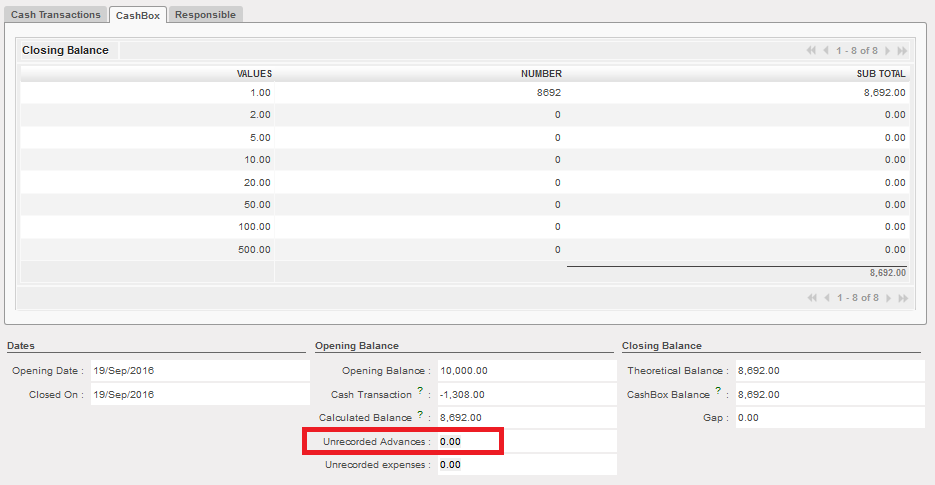This screenshot has width=935, height=485.
Task: Click next page arrow in bottom pager
Action: pyautogui.click(x=888, y=298)
